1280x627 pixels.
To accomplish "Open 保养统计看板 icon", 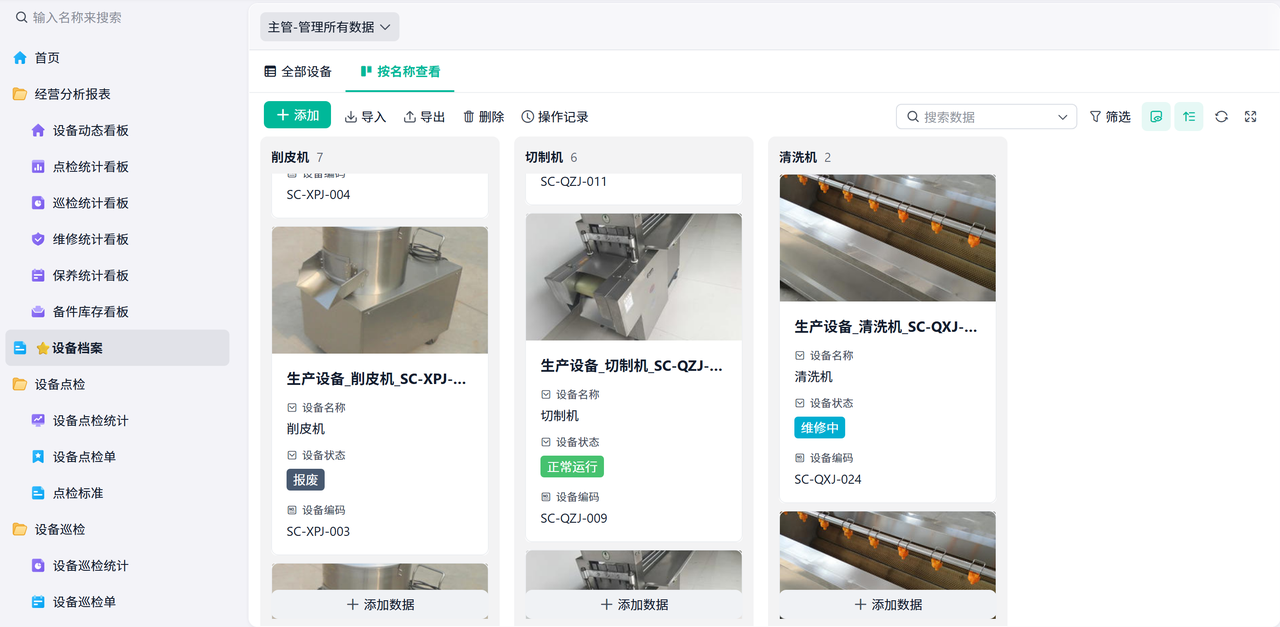I will point(38,275).
